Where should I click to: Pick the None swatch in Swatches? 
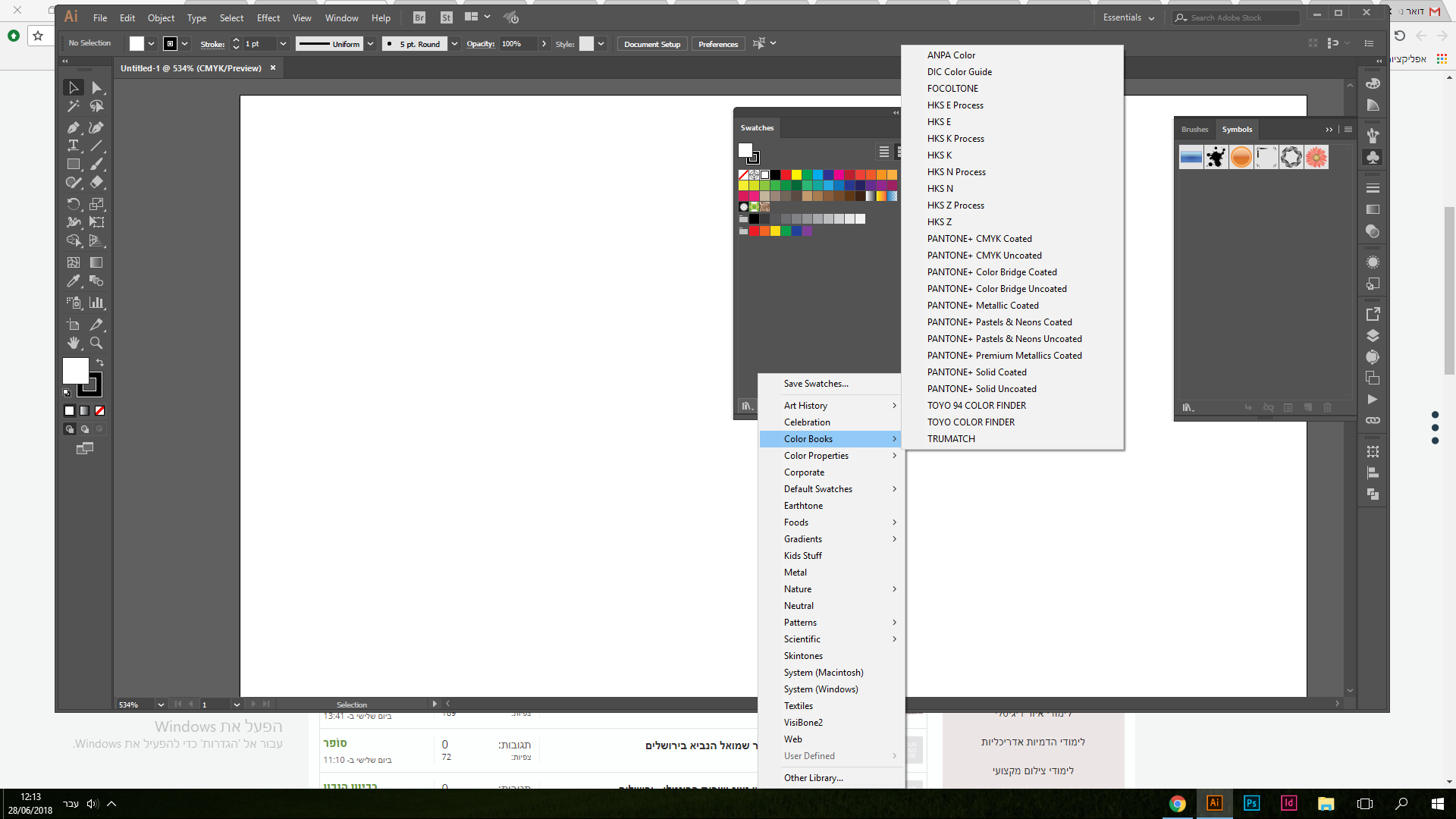pos(743,175)
